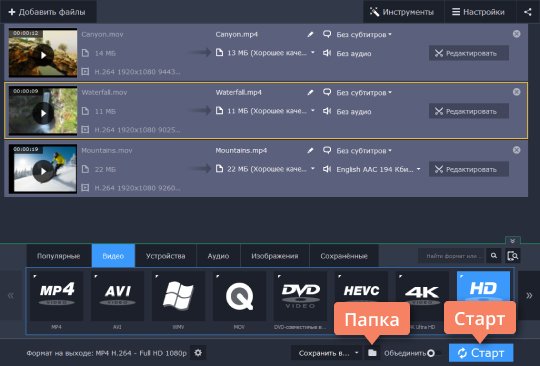Open the Инструменты tools menu
The width and height of the screenshot is (540, 366).
pos(403,12)
